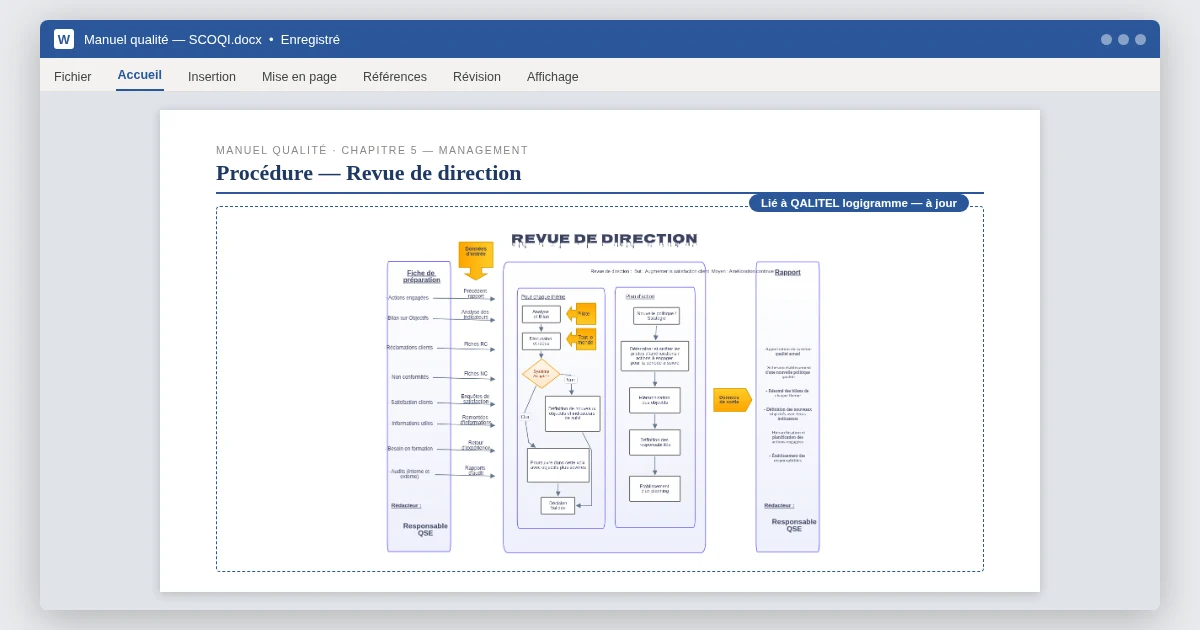The image size is (1200, 630).
Task: Click the document title Manuel qualité — SCOQI.docx
Action: click(173, 39)
